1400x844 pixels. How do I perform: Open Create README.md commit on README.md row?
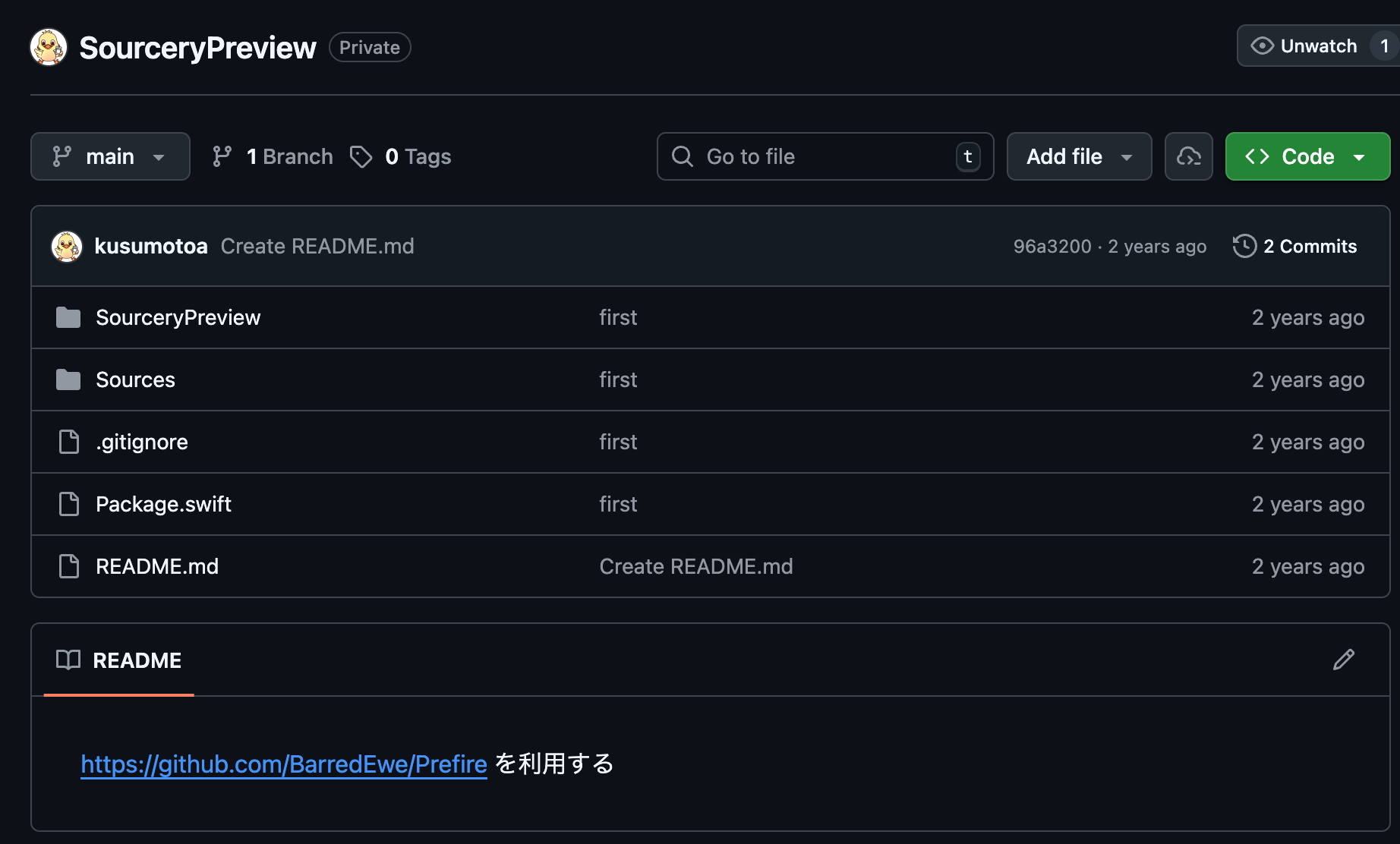[x=696, y=566]
